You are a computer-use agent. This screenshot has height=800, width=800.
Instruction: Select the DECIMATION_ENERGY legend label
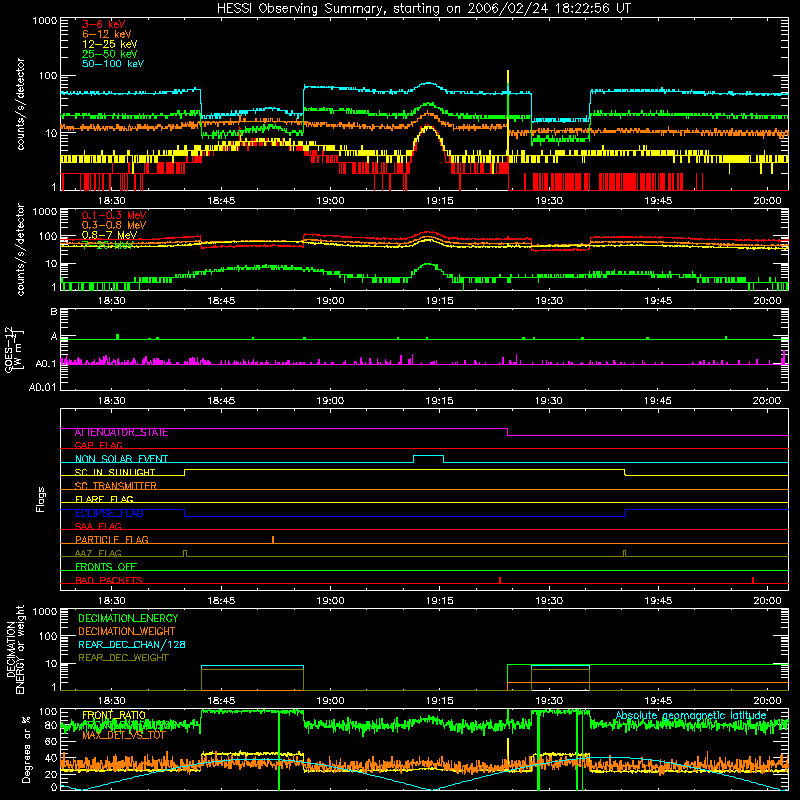coord(128,618)
